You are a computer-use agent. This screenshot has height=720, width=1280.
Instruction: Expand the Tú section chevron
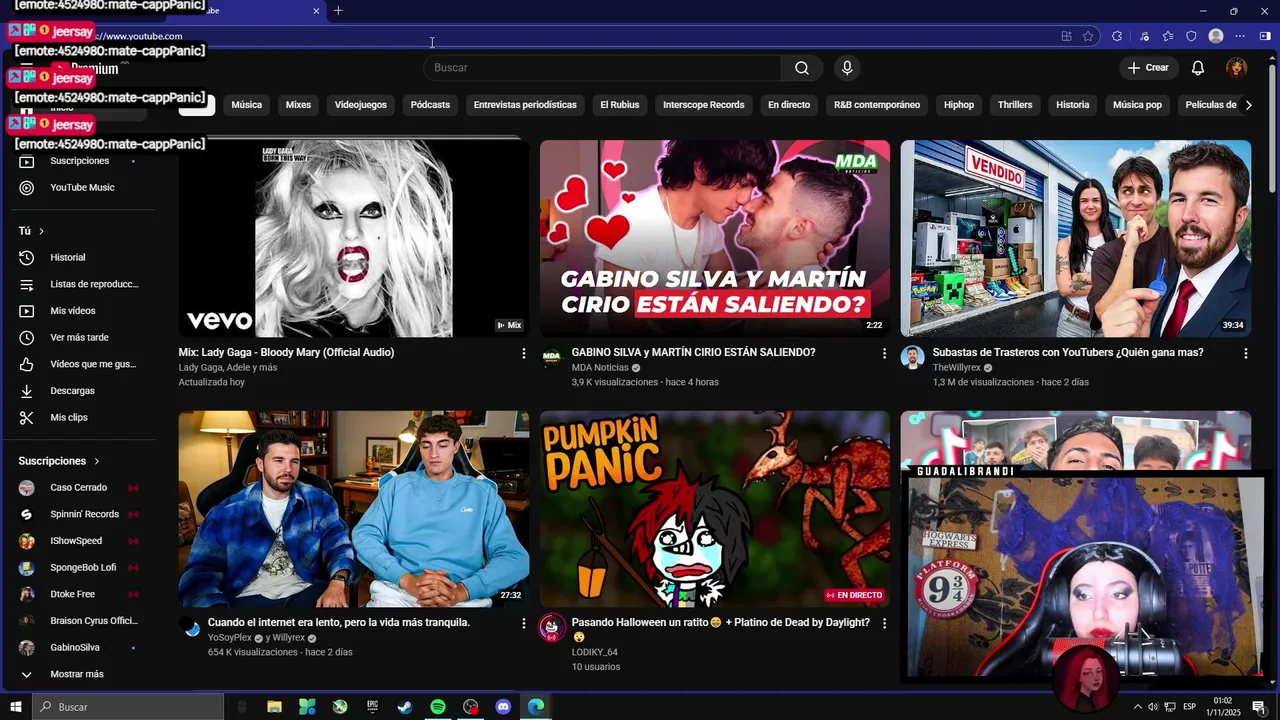click(x=41, y=231)
